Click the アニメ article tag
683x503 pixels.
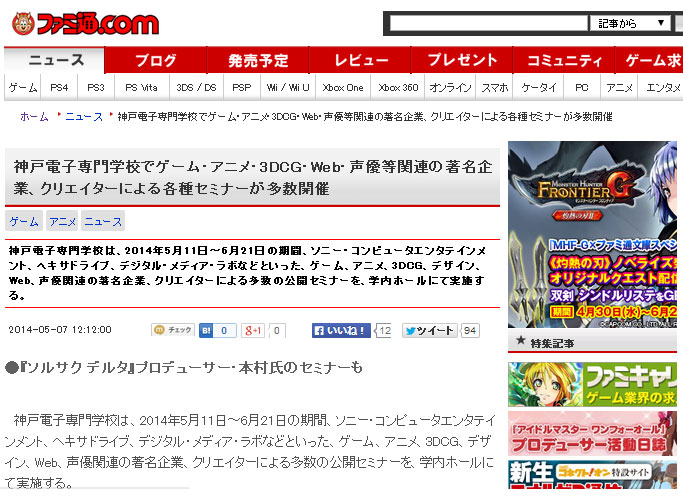tap(62, 221)
